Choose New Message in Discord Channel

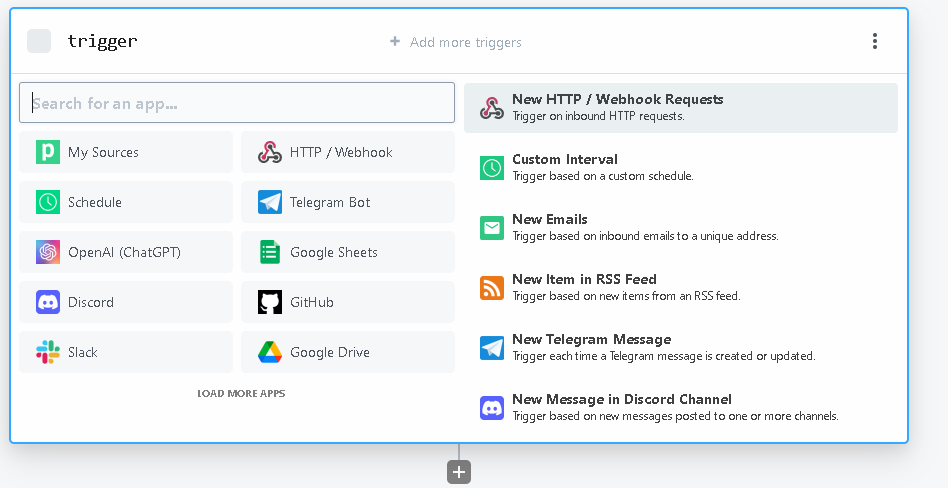(x=681, y=407)
